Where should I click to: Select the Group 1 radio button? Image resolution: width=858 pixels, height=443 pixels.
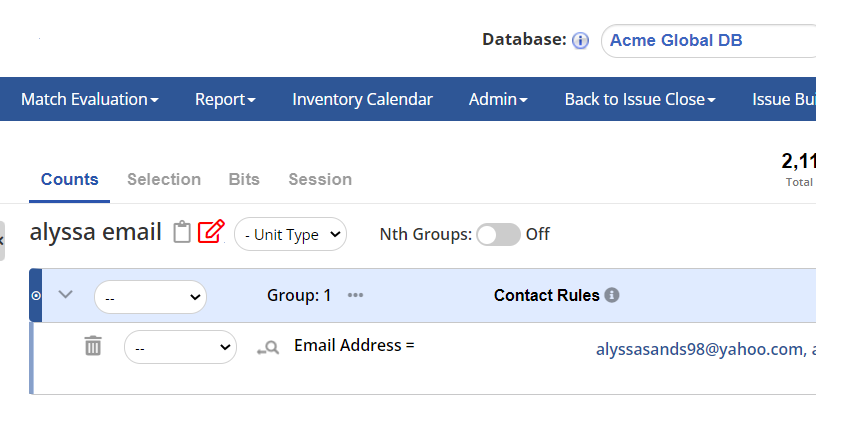[x=37, y=296]
